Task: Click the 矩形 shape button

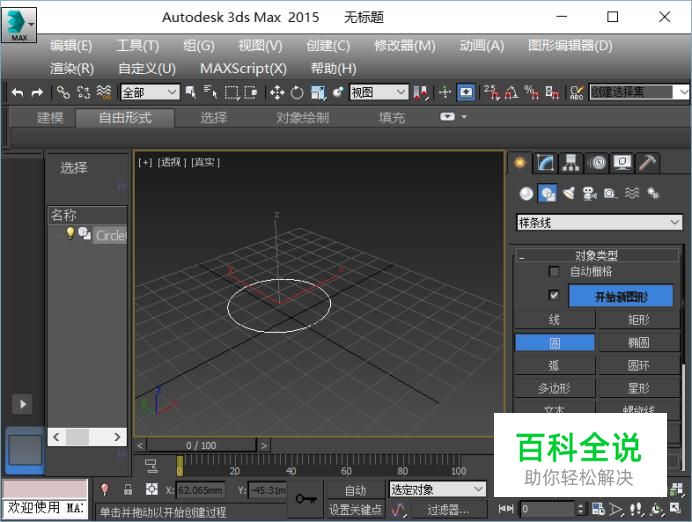Action: [639, 319]
